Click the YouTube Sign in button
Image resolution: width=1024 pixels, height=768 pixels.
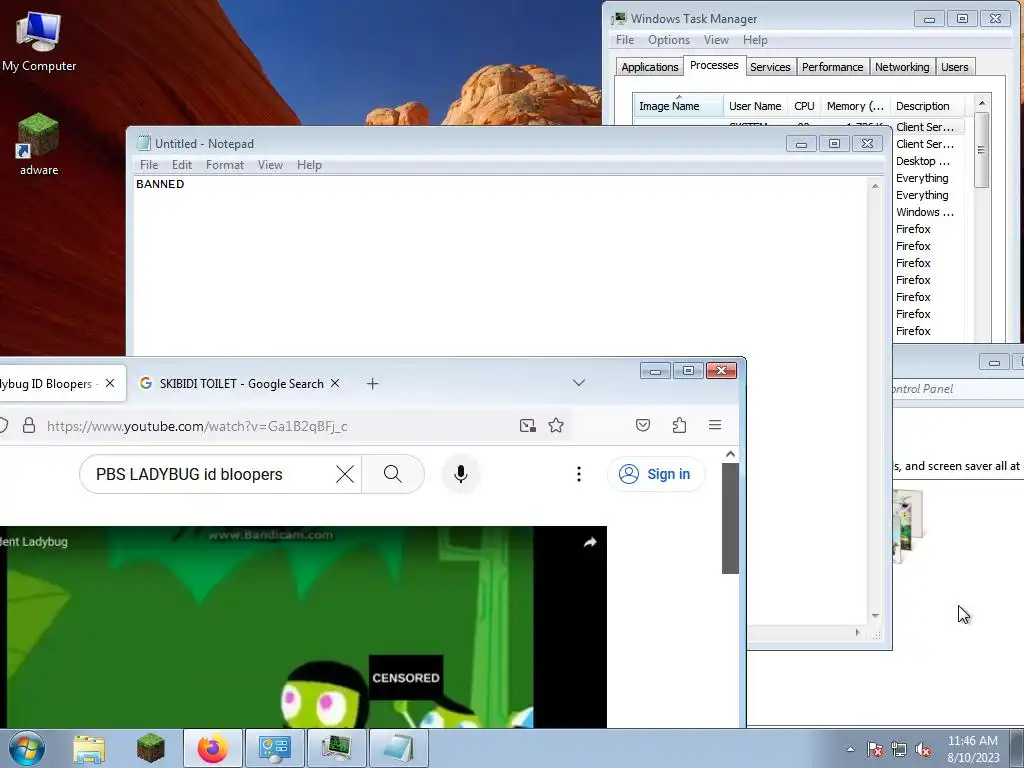tap(656, 474)
